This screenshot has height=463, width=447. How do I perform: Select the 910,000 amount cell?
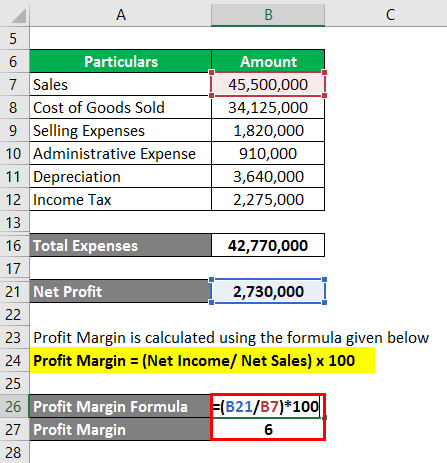(x=268, y=153)
